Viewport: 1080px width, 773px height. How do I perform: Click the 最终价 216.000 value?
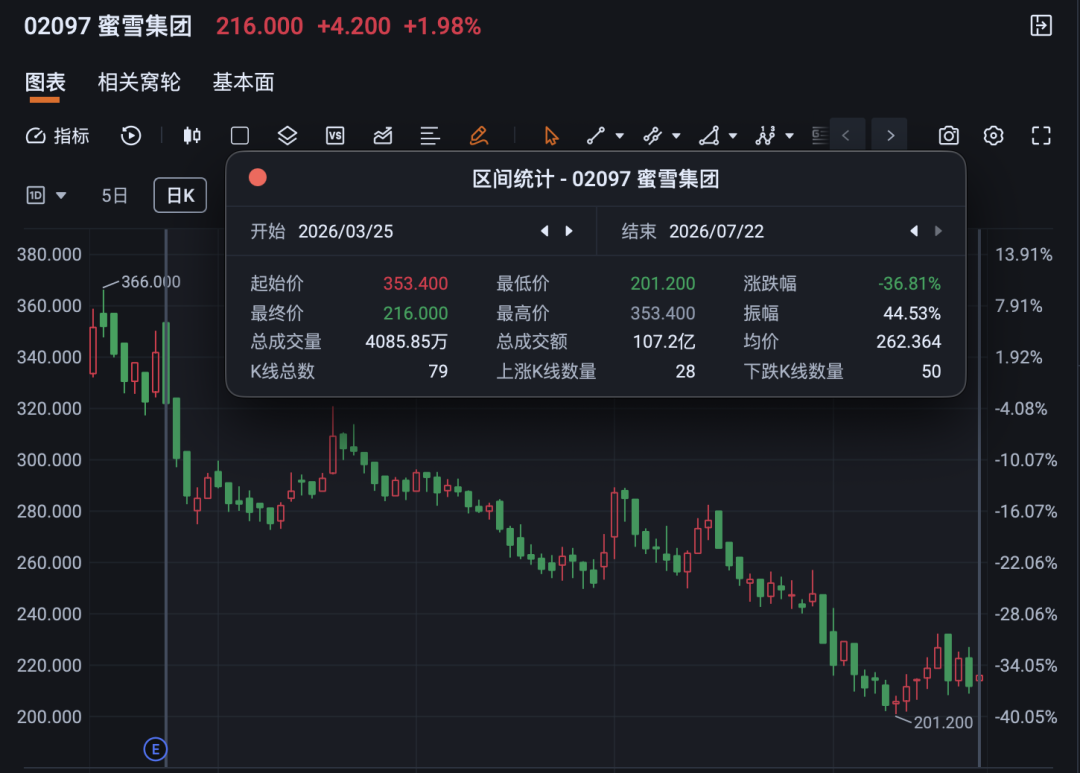(x=415, y=313)
